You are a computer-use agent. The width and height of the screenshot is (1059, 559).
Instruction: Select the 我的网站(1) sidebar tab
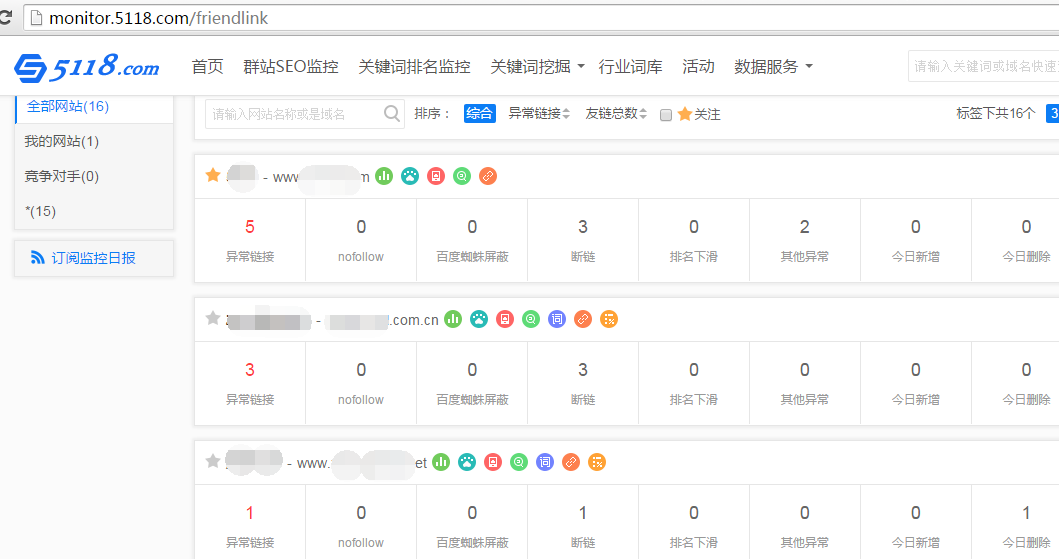[x=95, y=141]
